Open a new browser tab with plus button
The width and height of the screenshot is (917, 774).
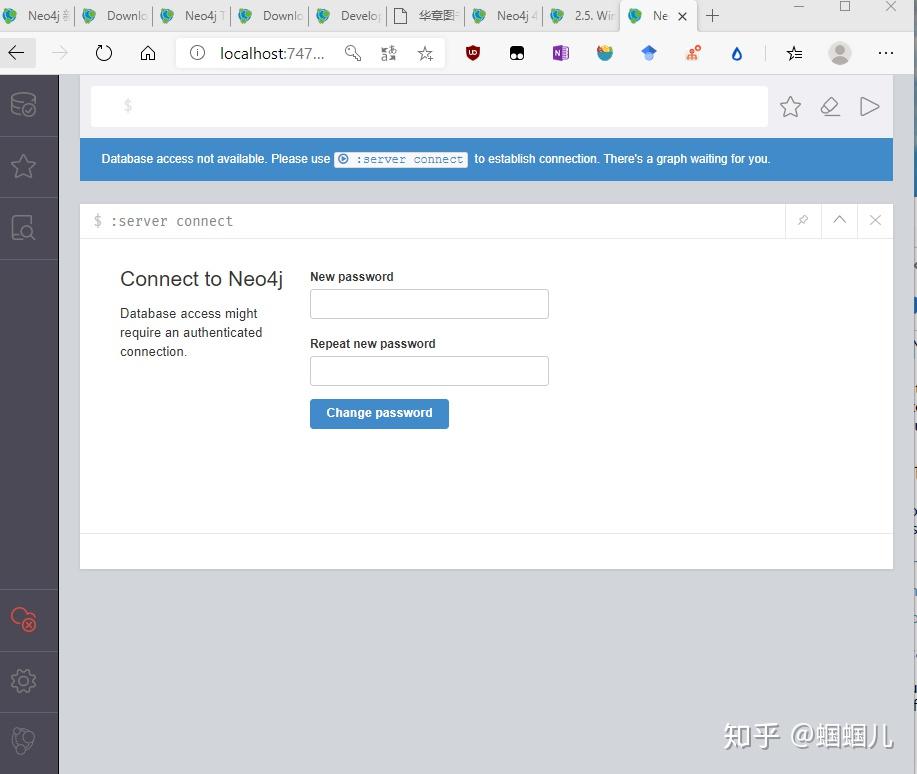point(712,16)
